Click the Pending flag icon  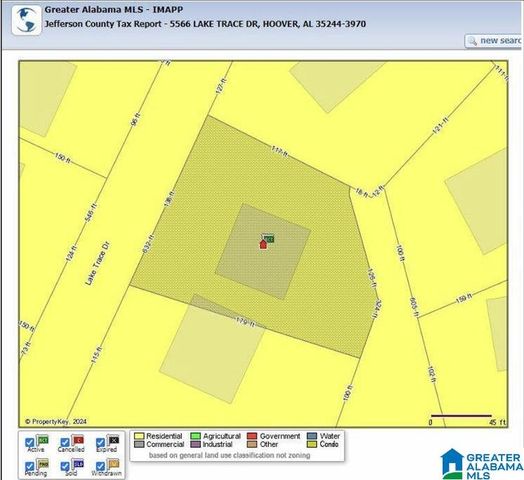click(42, 464)
